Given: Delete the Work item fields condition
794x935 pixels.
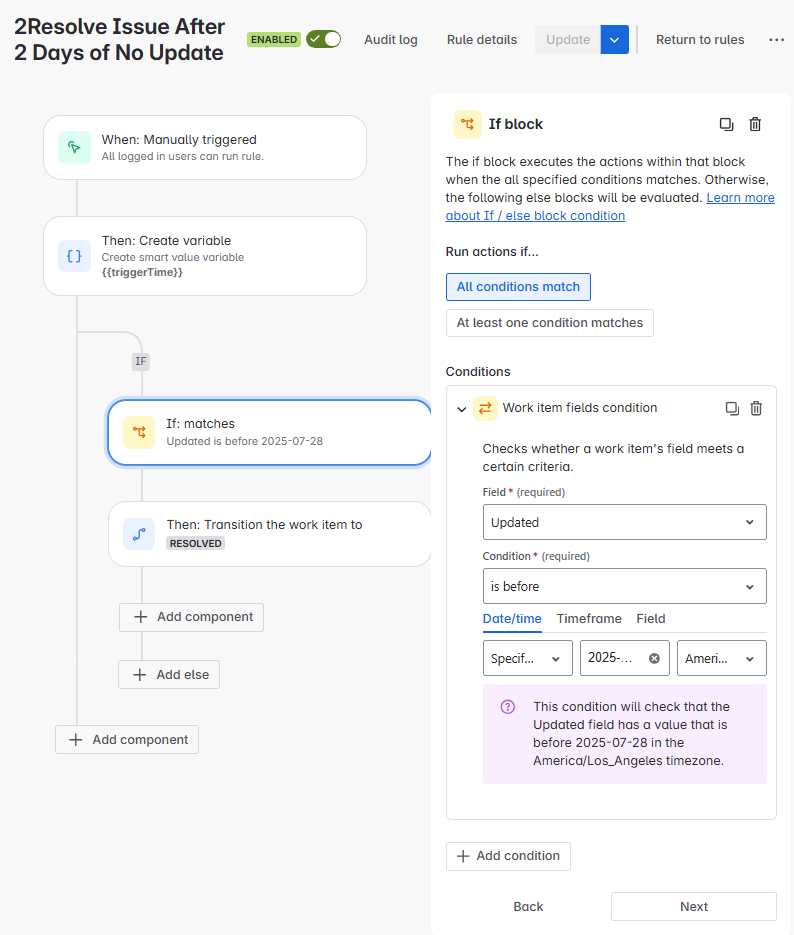Looking at the screenshot, I should [x=756, y=408].
